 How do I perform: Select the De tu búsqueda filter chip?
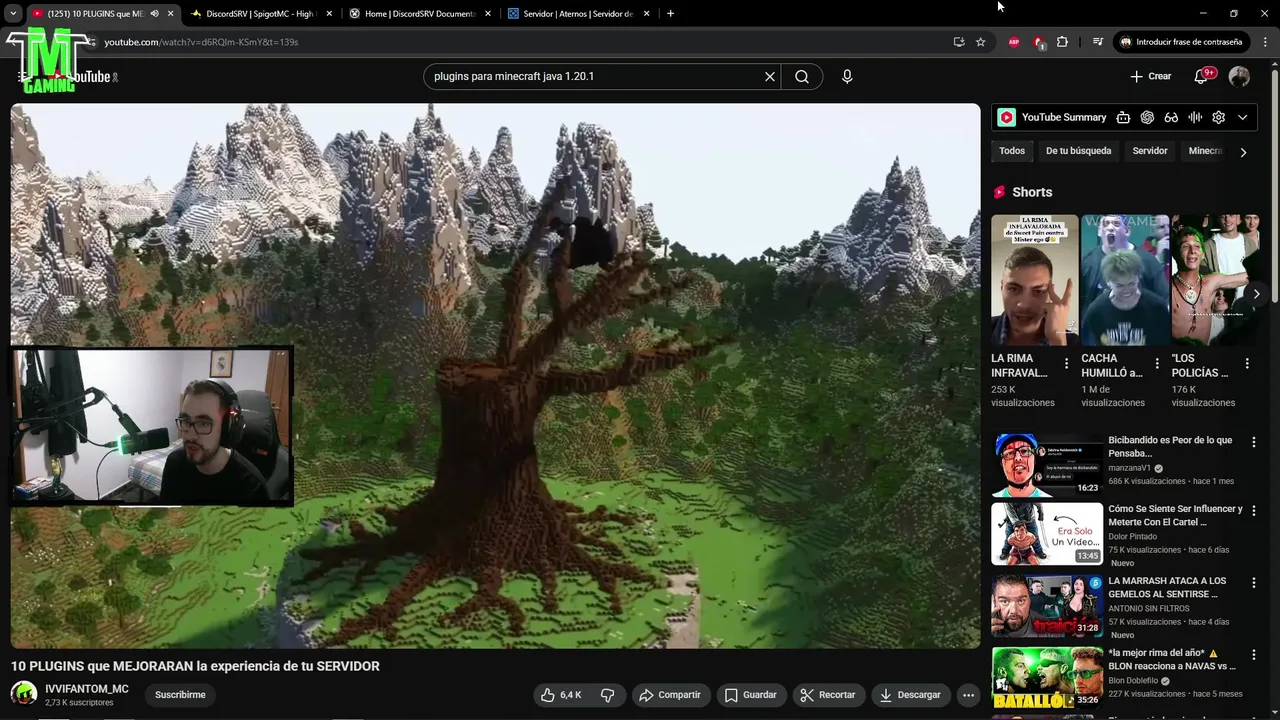click(1078, 151)
